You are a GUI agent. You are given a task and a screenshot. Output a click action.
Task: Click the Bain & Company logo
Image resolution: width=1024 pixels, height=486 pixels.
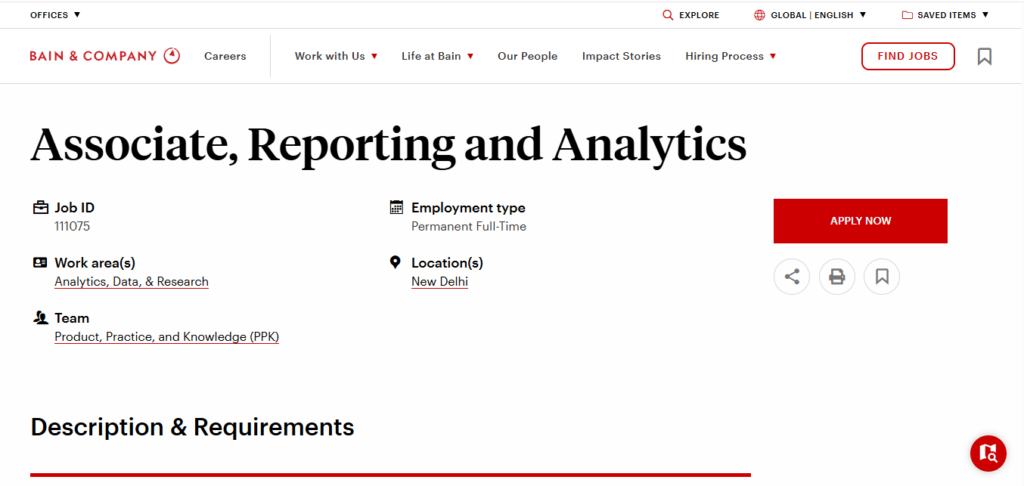point(104,56)
